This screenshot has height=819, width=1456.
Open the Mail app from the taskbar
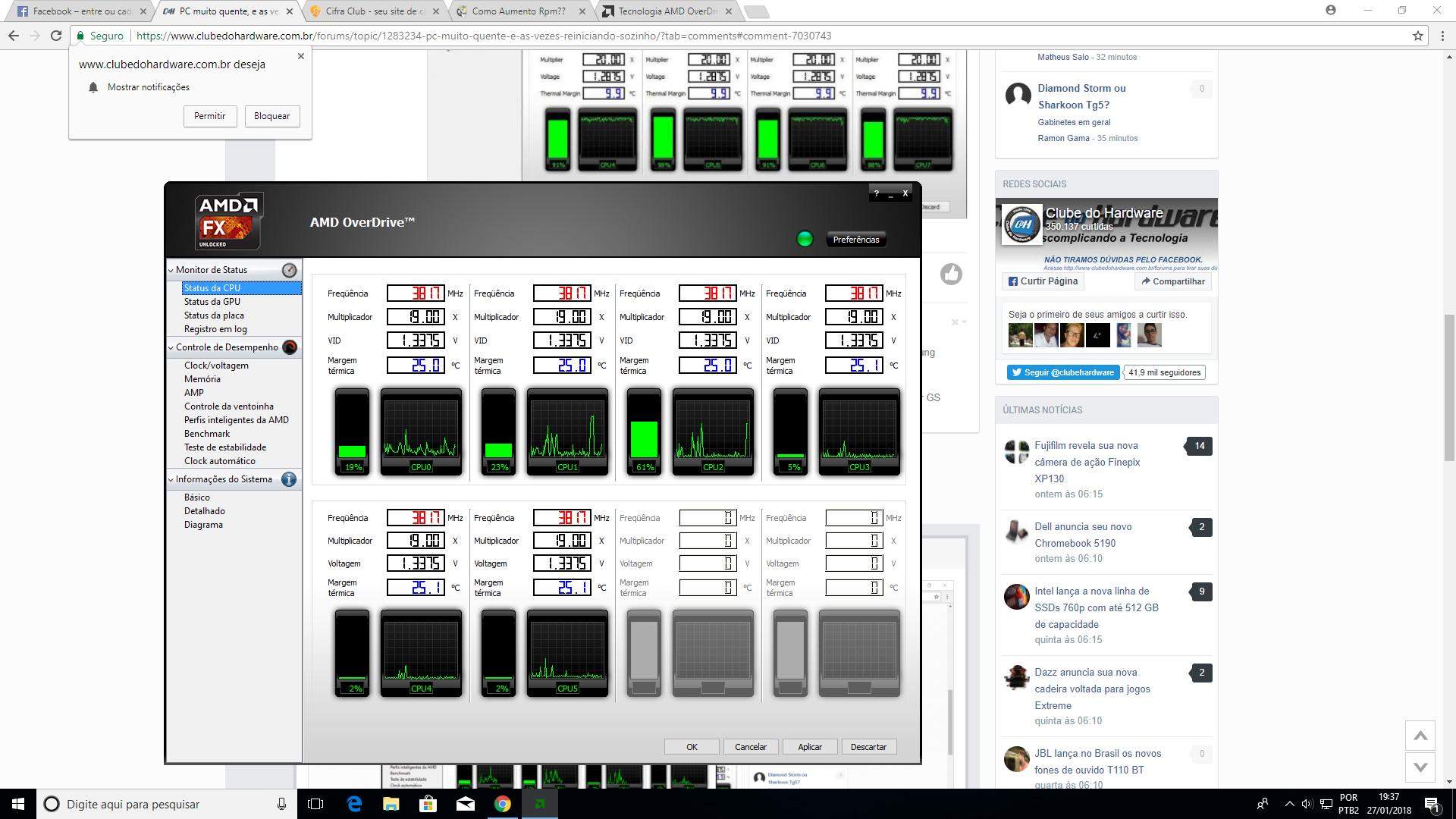tap(465, 804)
